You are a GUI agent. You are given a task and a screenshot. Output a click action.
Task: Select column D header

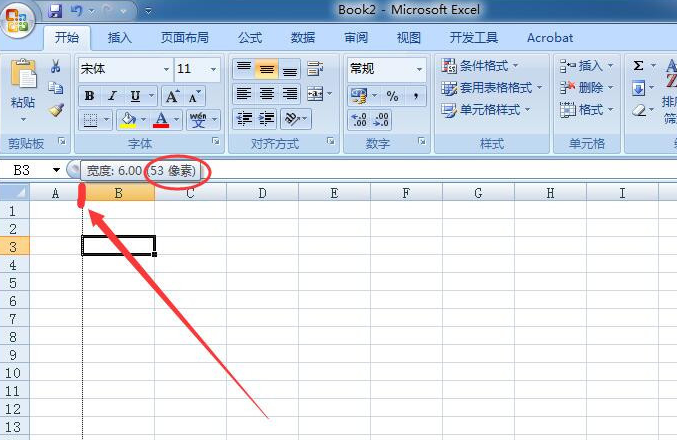pos(262,193)
